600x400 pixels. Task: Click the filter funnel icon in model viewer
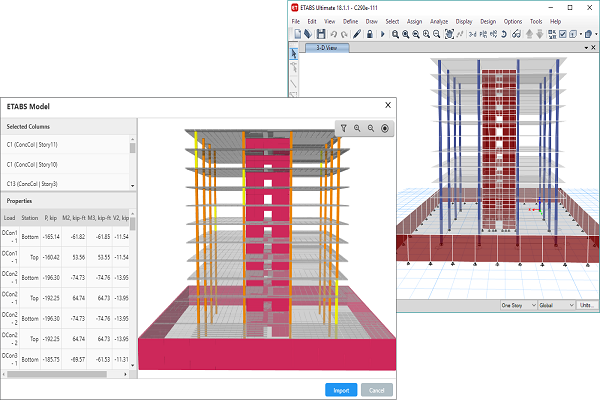[343, 129]
